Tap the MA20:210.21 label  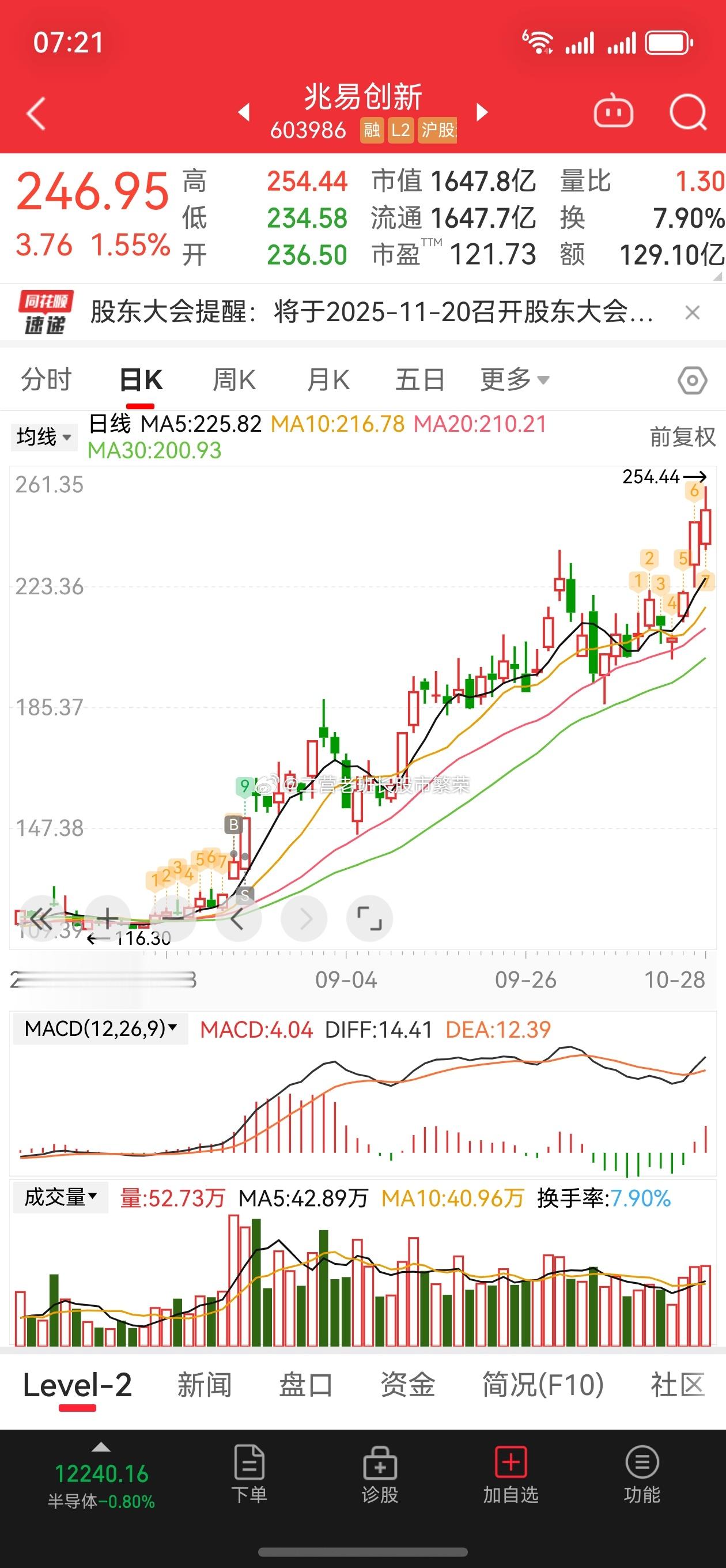point(480,424)
